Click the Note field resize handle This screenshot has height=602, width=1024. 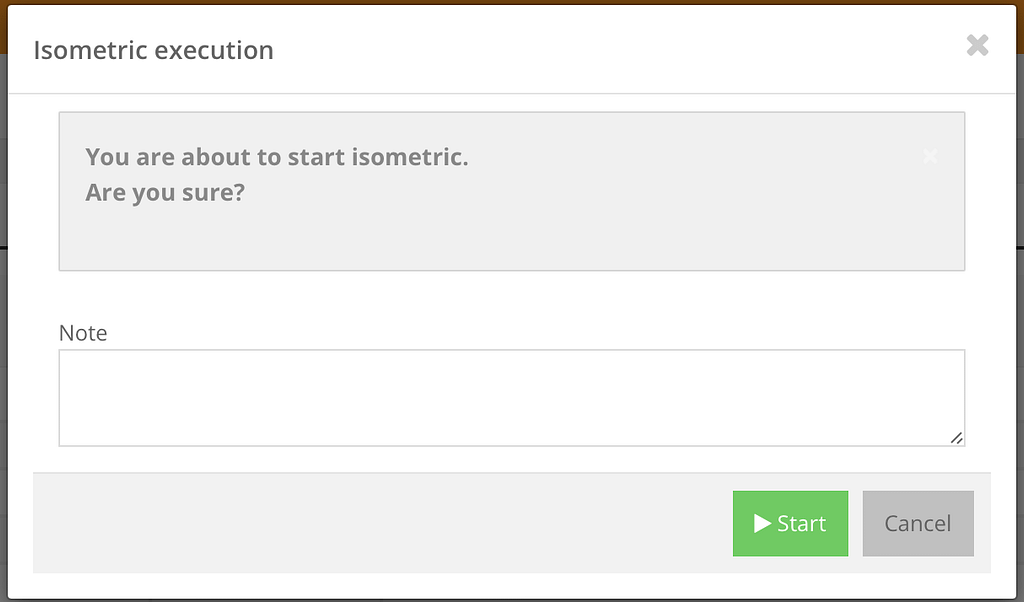point(956,438)
